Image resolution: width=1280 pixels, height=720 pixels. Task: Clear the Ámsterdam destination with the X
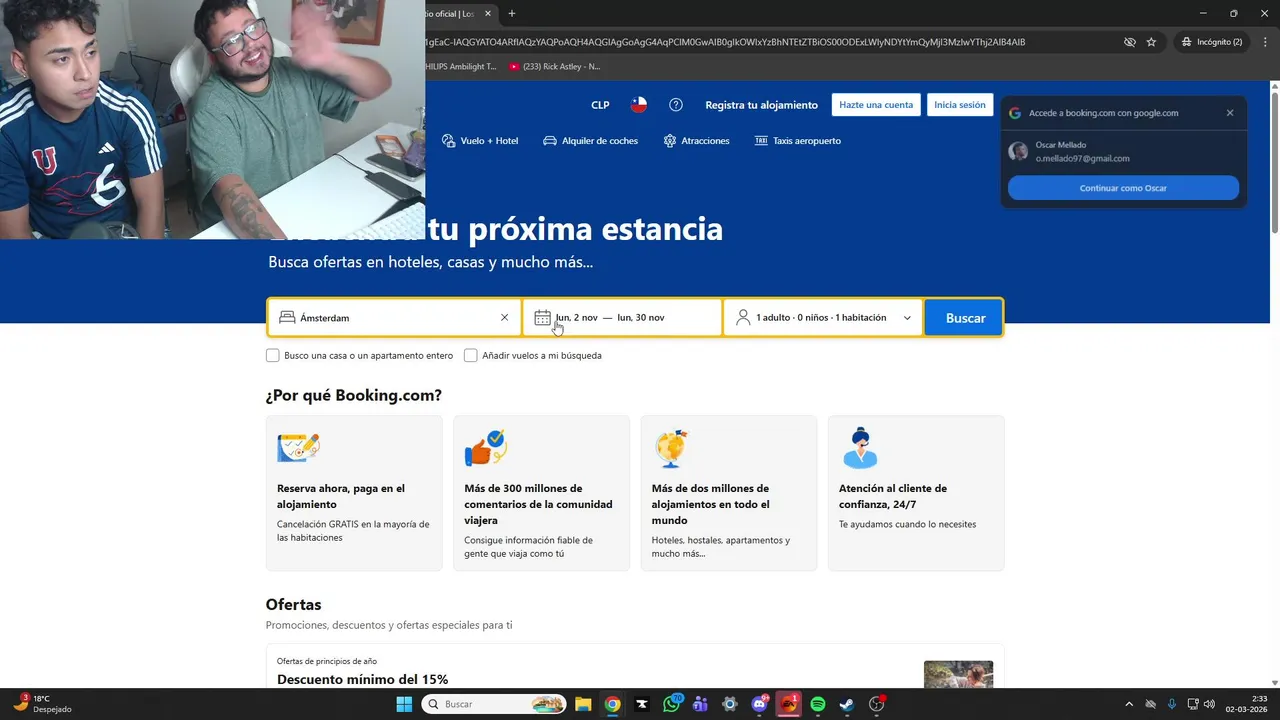tap(504, 318)
